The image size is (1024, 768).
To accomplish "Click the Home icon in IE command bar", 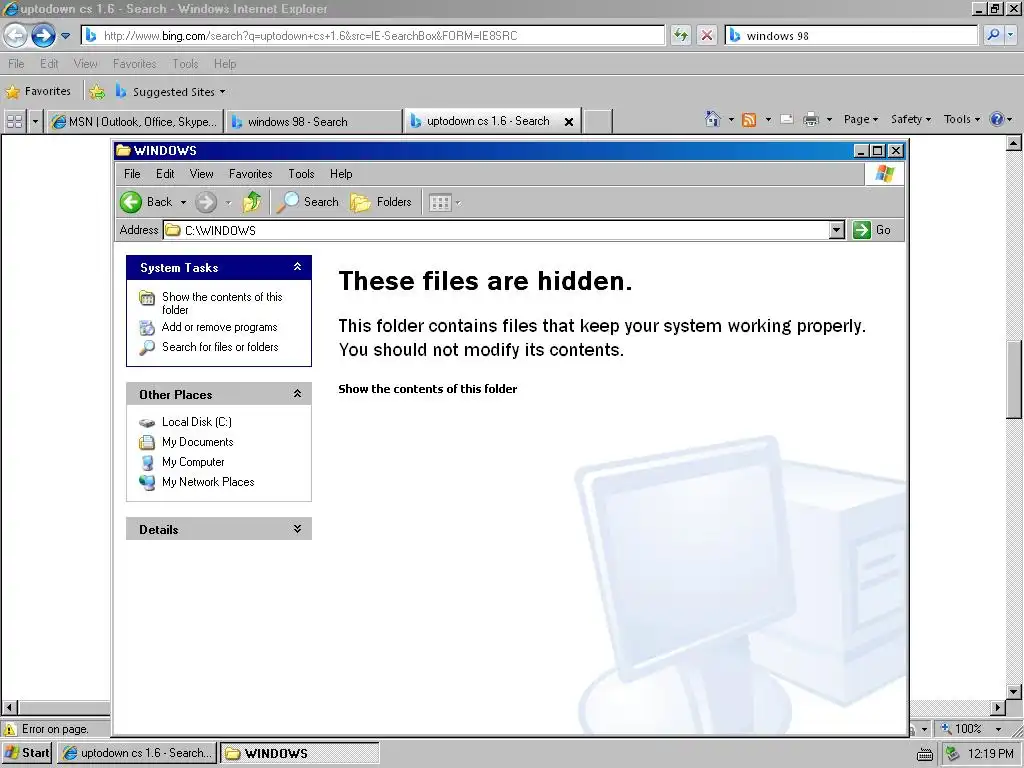I will pos(712,119).
